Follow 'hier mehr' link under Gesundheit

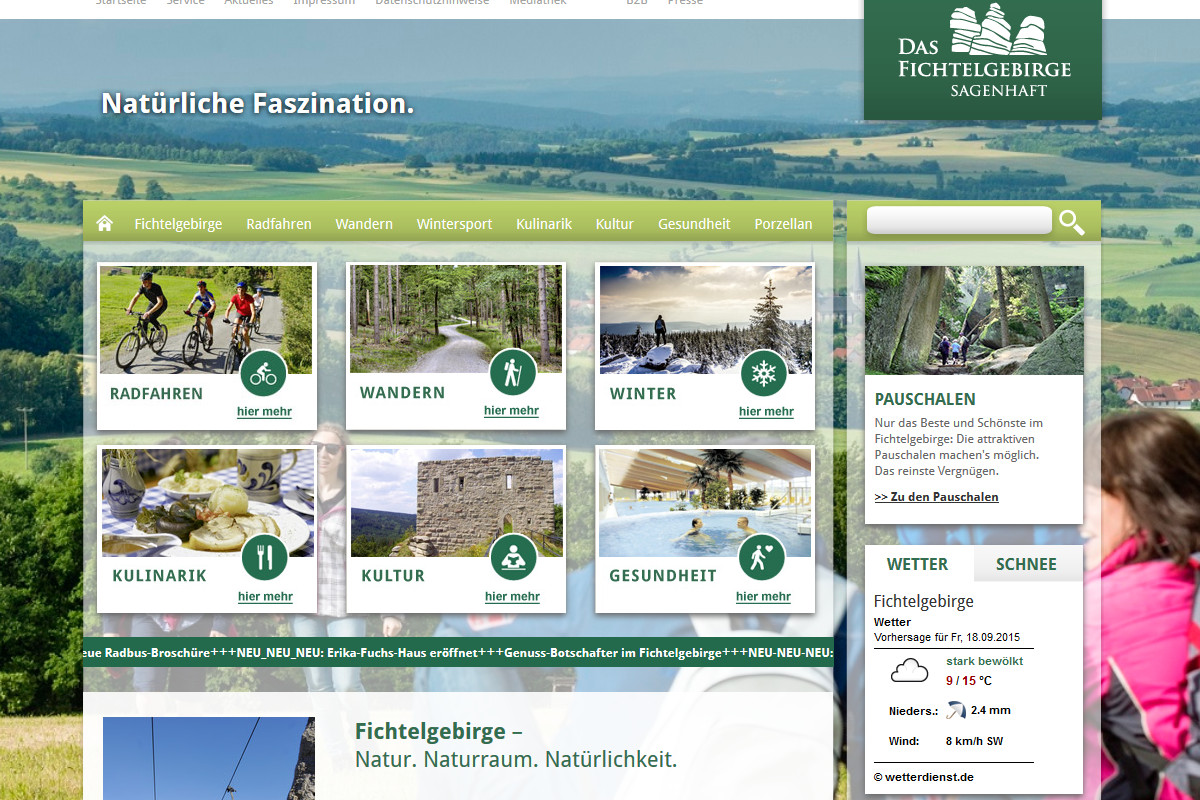pos(763,596)
